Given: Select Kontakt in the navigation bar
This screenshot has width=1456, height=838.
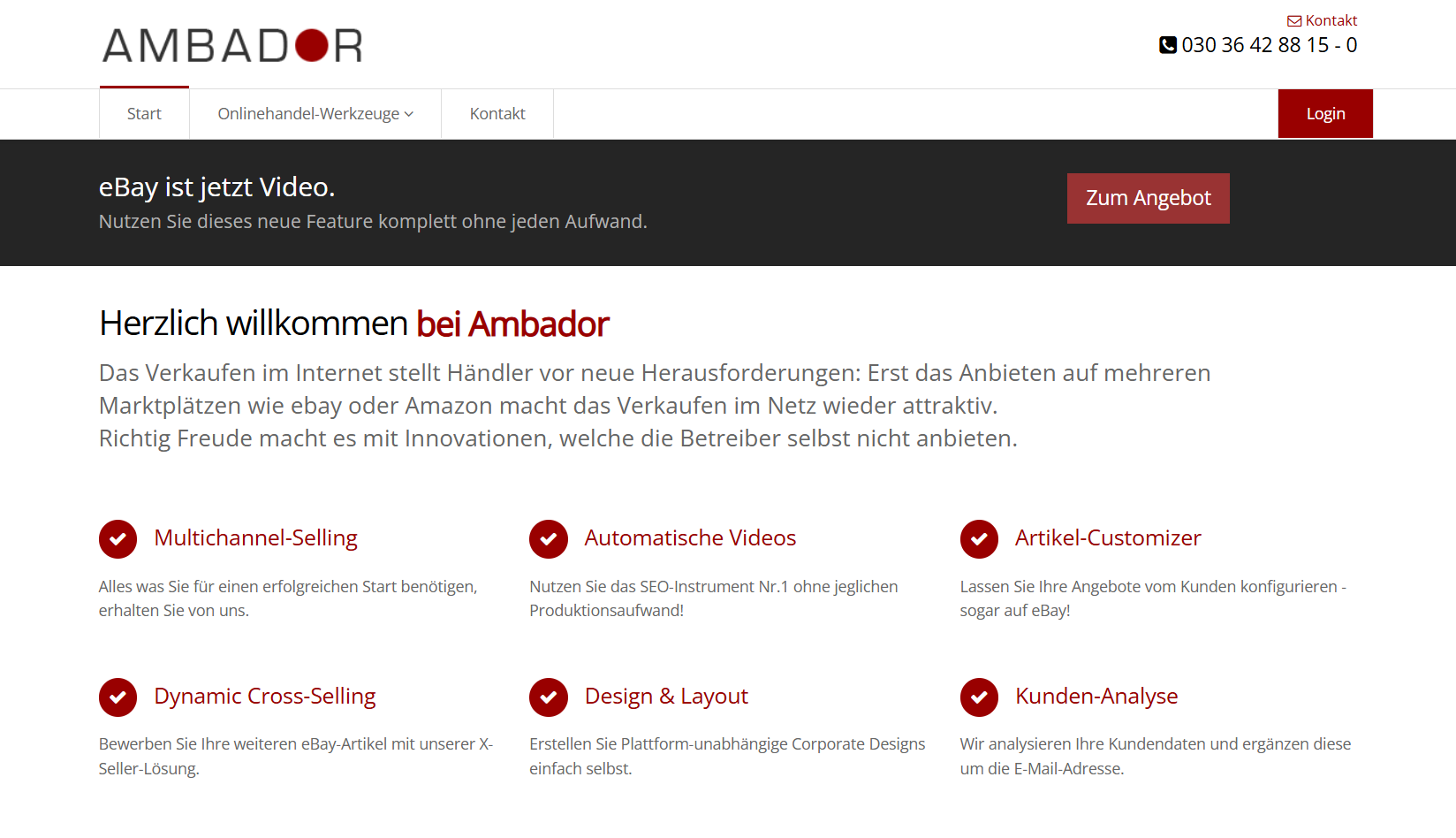Looking at the screenshot, I should coord(497,114).
